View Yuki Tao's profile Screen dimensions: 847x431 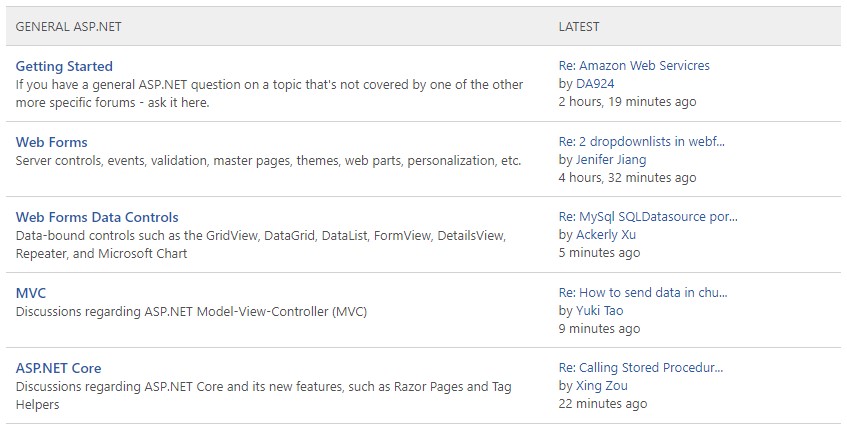[600, 311]
